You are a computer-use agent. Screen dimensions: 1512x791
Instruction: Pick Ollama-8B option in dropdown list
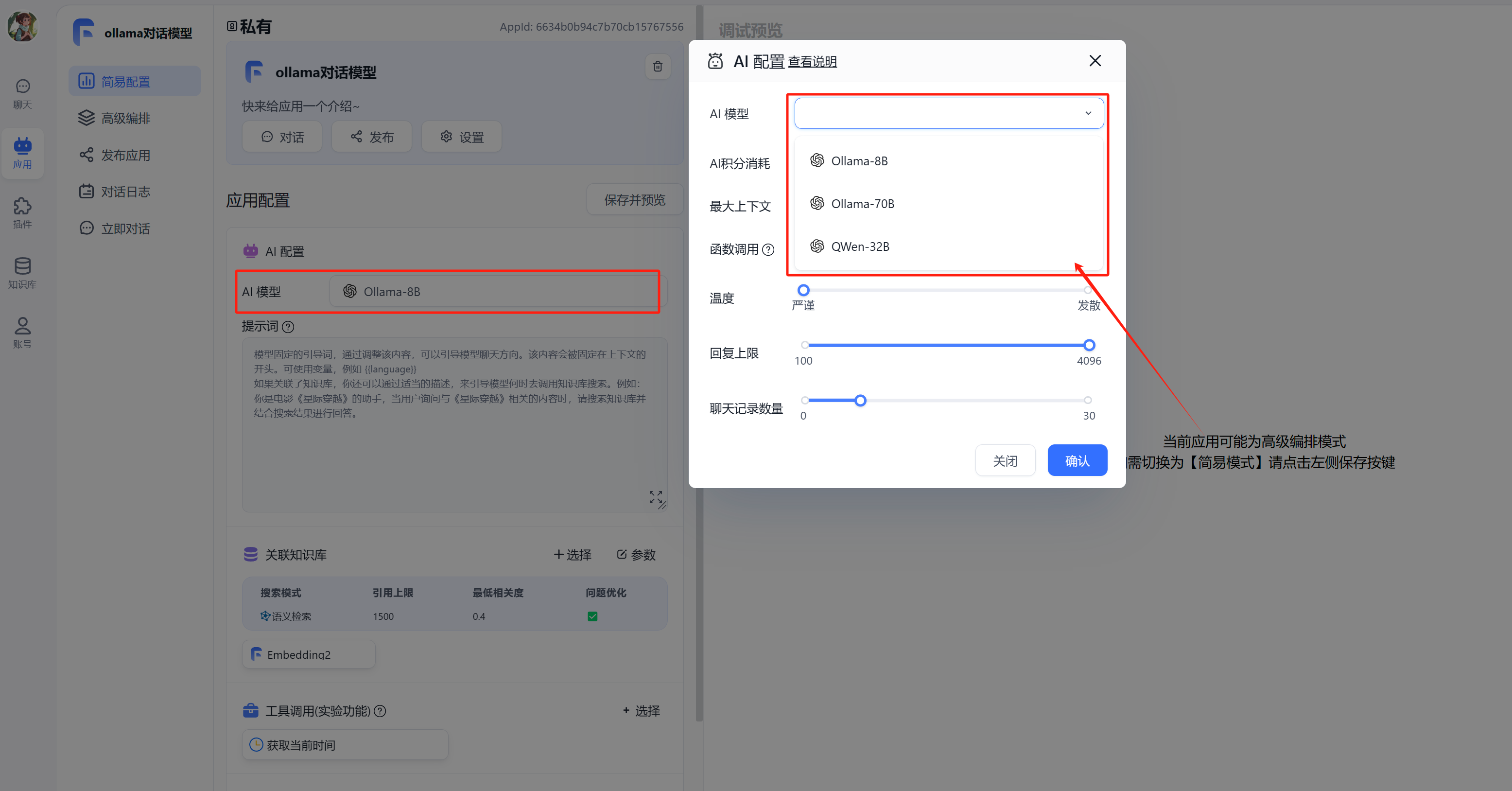click(x=859, y=161)
